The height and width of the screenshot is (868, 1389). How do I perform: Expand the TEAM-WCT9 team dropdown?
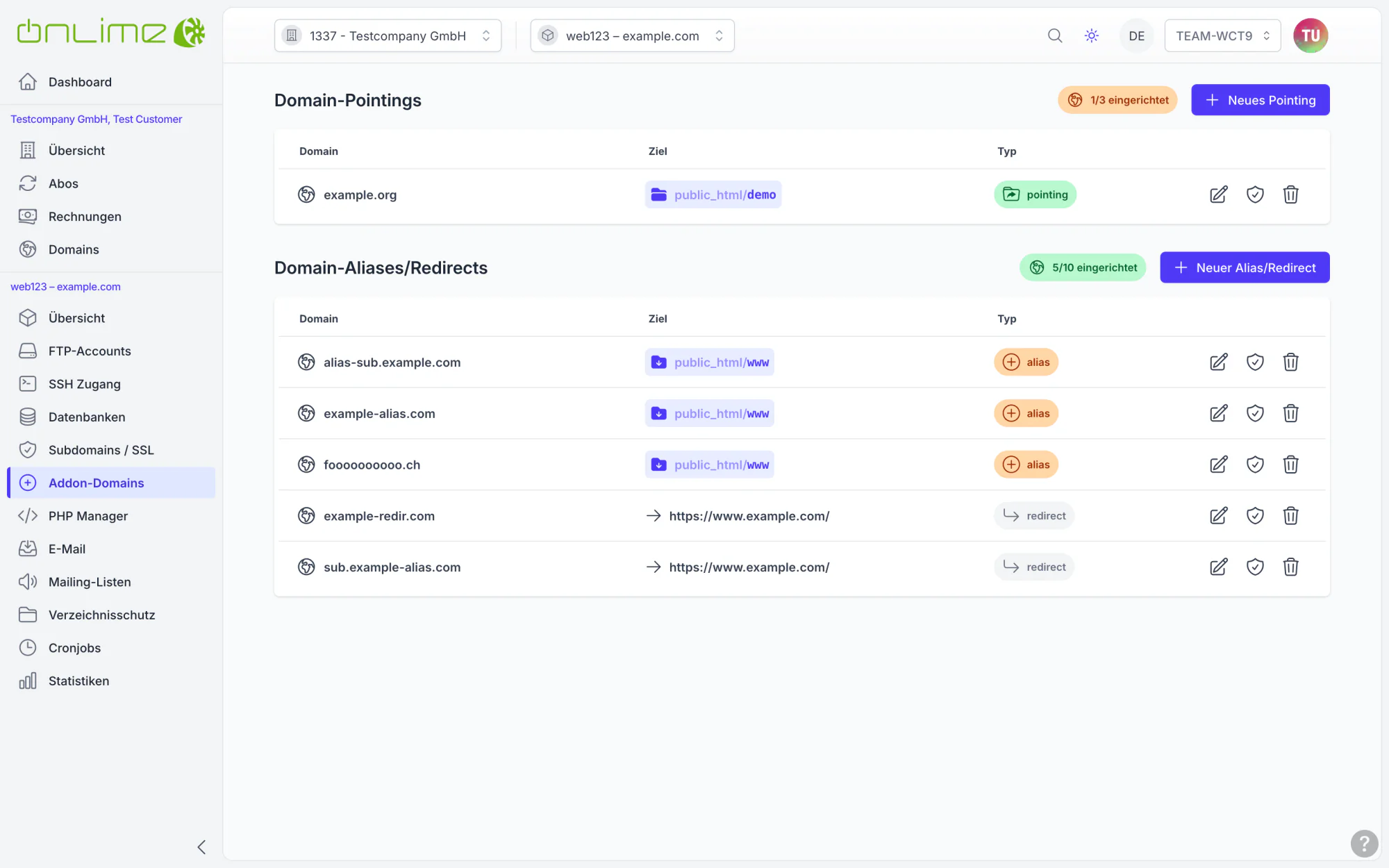tap(1222, 35)
